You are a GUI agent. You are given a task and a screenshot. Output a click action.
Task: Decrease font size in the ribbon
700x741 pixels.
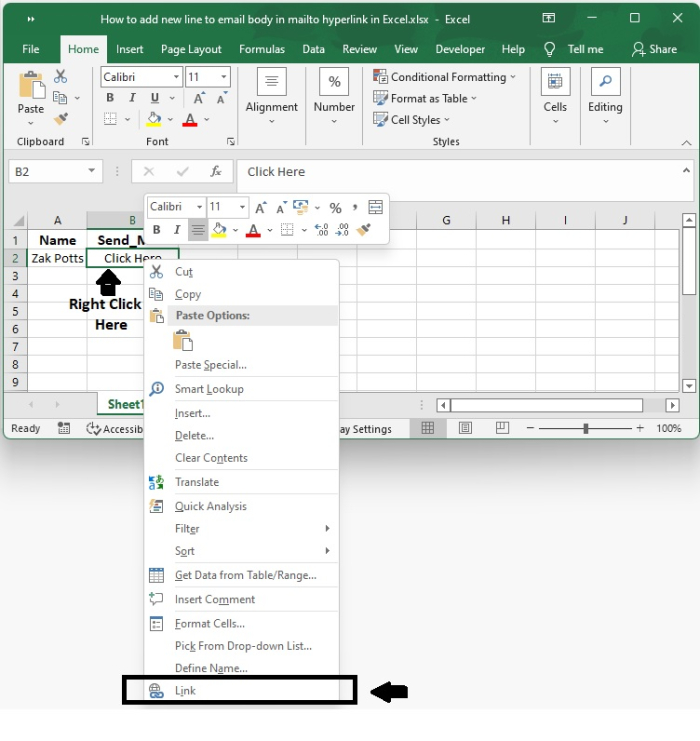point(221,98)
